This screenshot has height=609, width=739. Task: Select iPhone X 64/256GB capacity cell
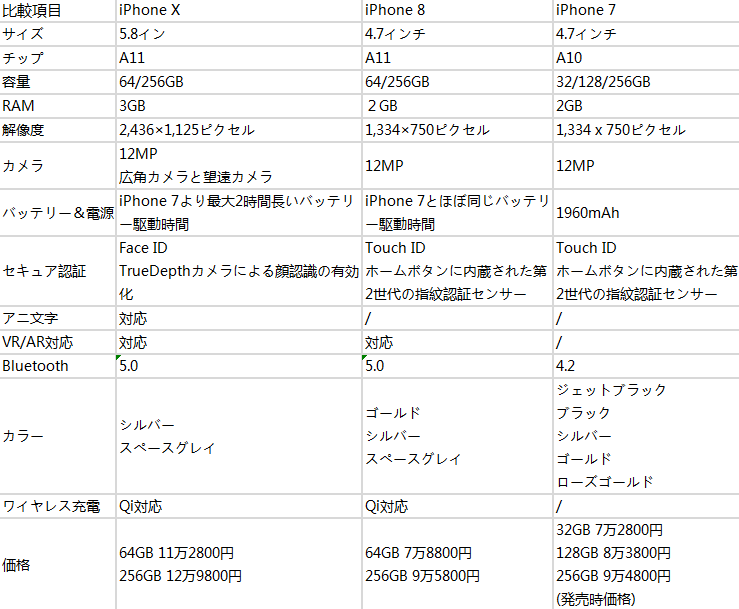(x=239, y=82)
